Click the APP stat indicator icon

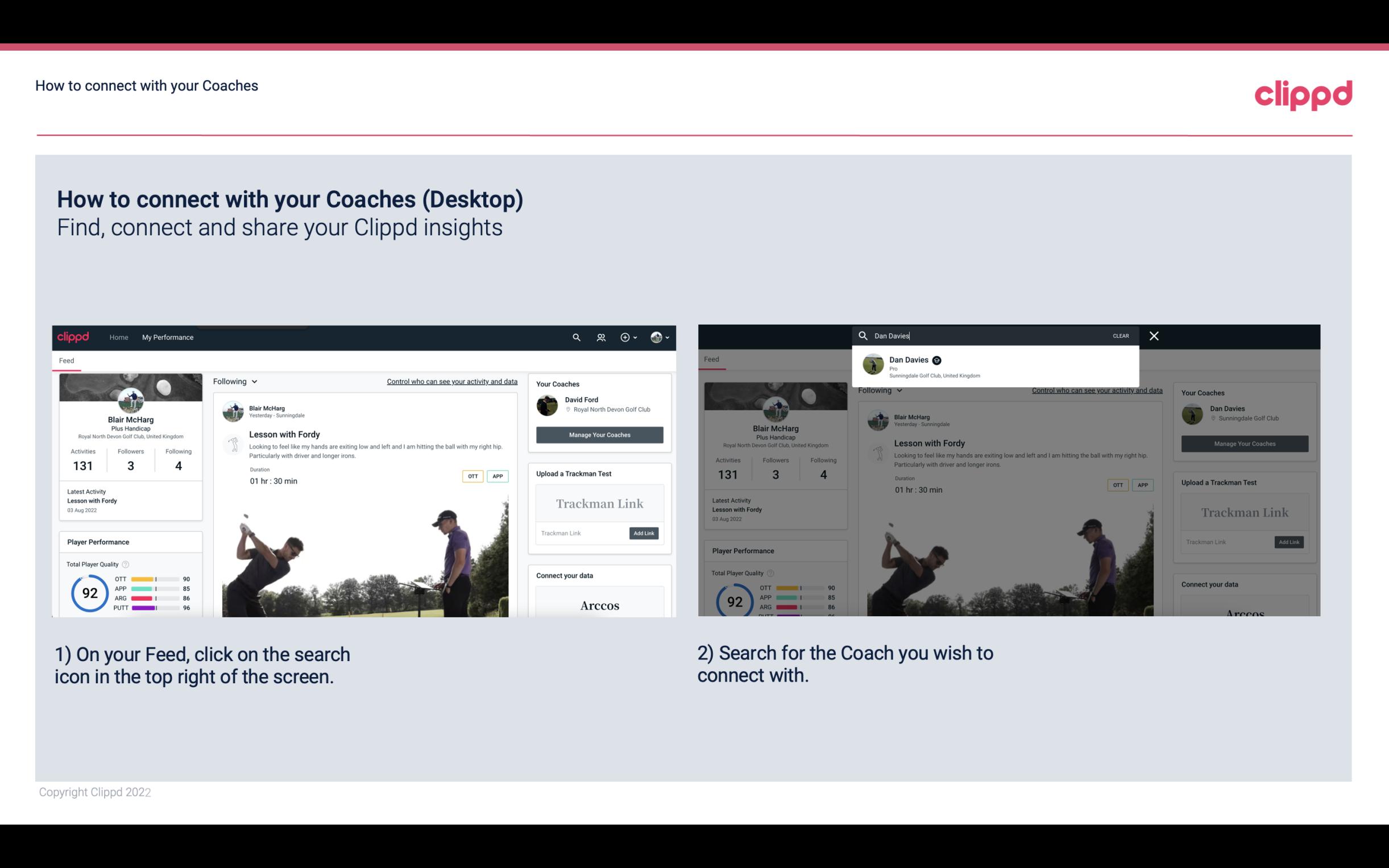(x=158, y=589)
